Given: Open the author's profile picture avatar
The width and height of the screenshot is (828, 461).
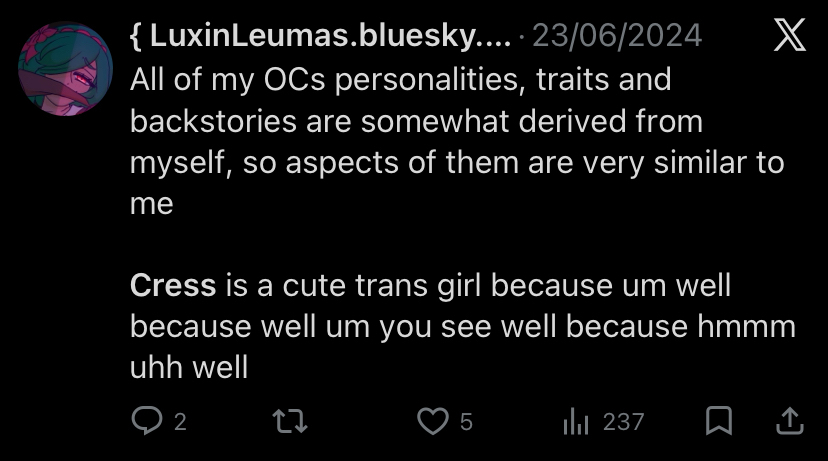Looking at the screenshot, I should pos(65,69).
